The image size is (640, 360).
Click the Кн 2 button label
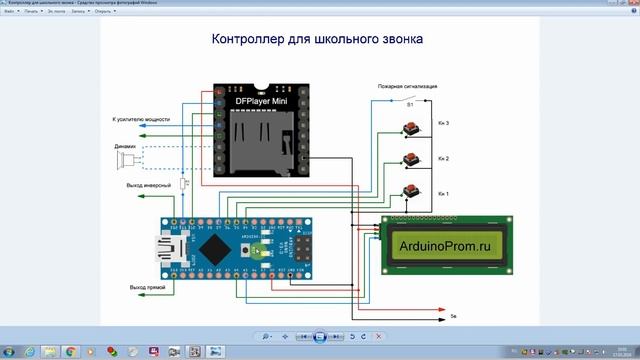pyautogui.click(x=444, y=158)
